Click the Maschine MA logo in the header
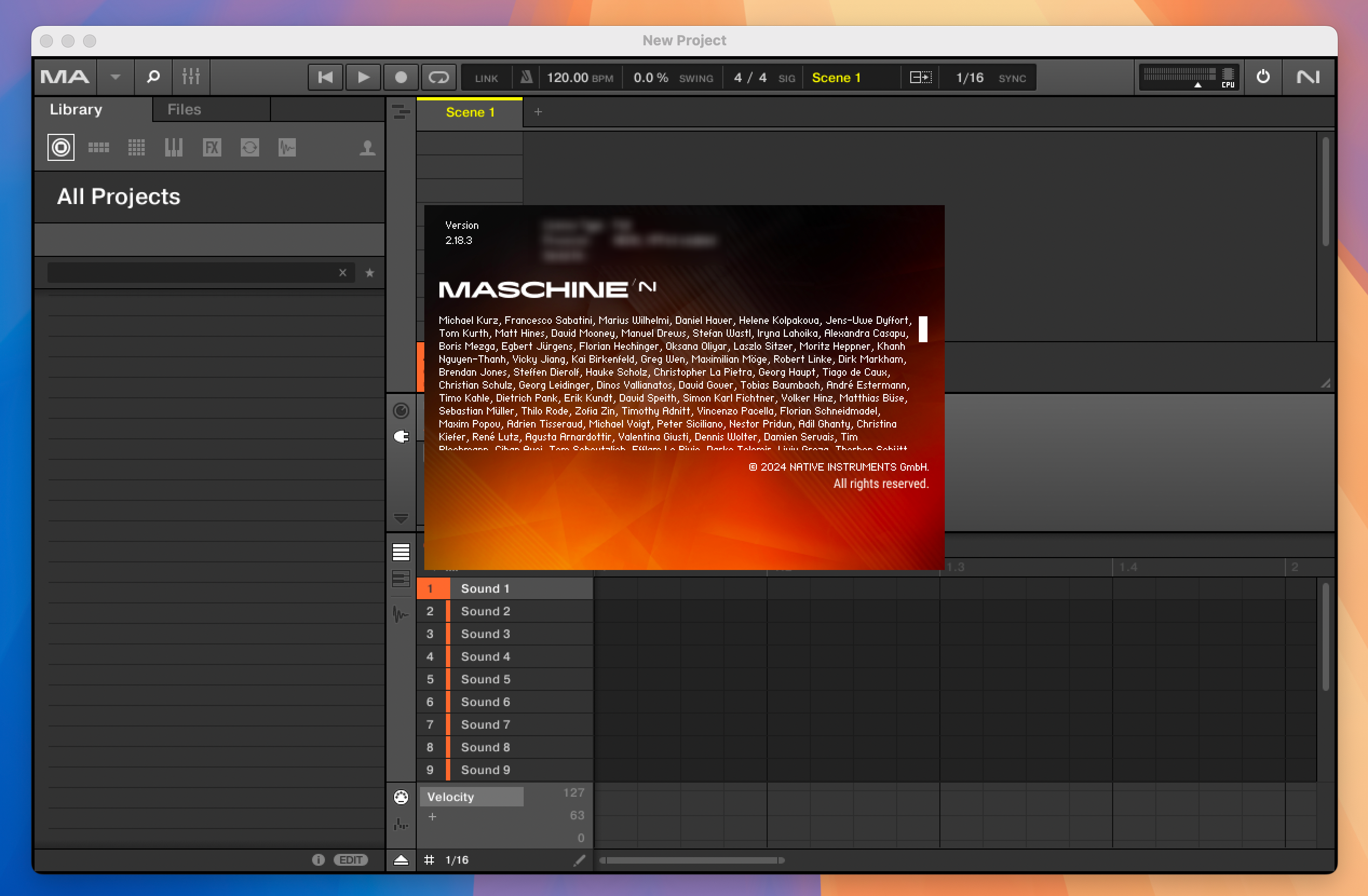Viewport: 1368px width, 896px height. click(x=65, y=77)
